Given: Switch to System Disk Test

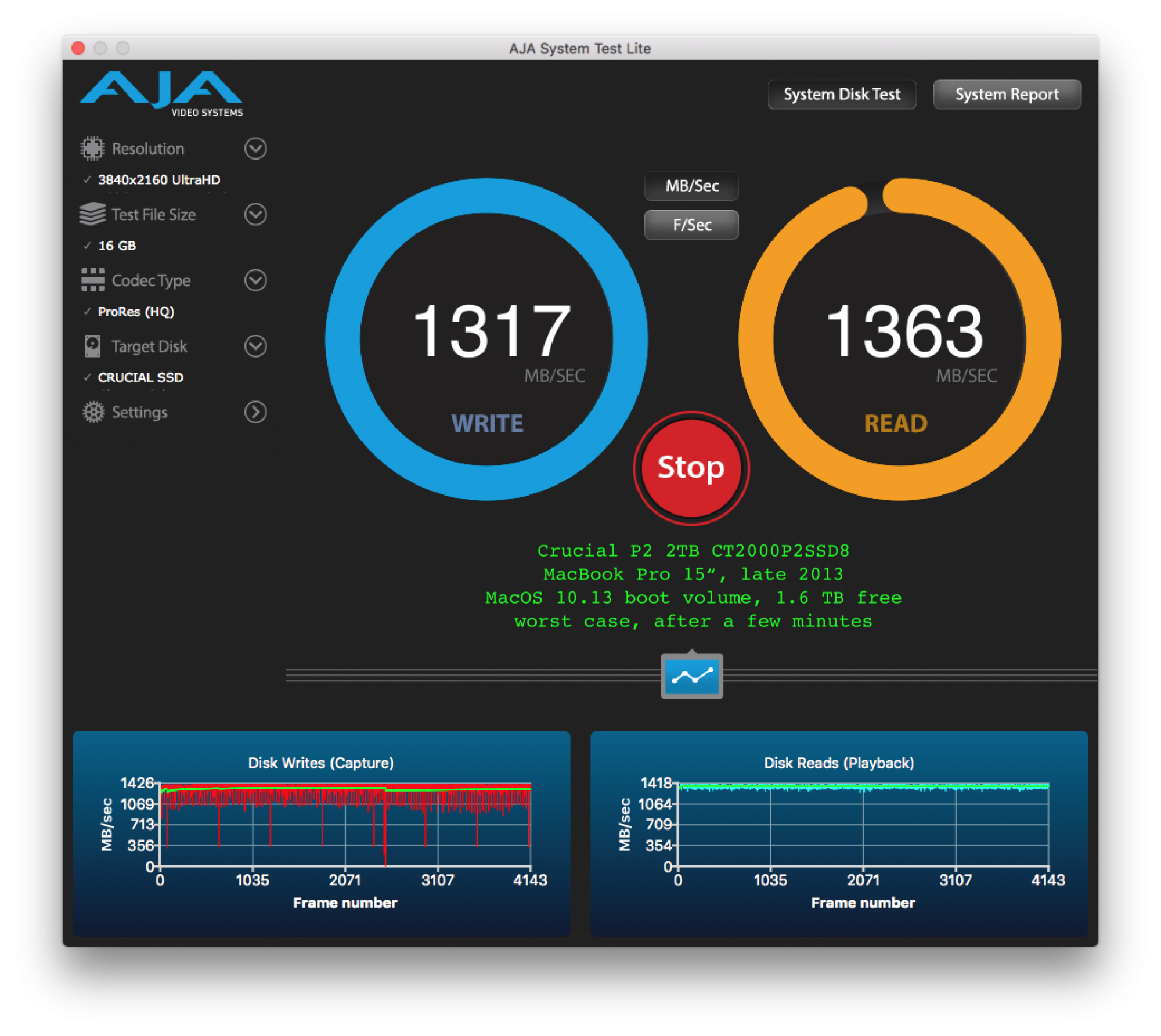Looking at the screenshot, I should [x=841, y=93].
